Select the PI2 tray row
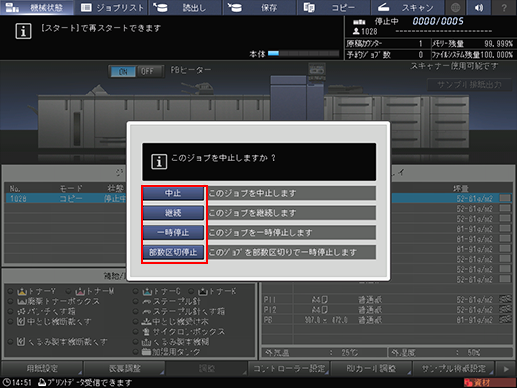Viewport: 517px width, 388px height. 387,310
